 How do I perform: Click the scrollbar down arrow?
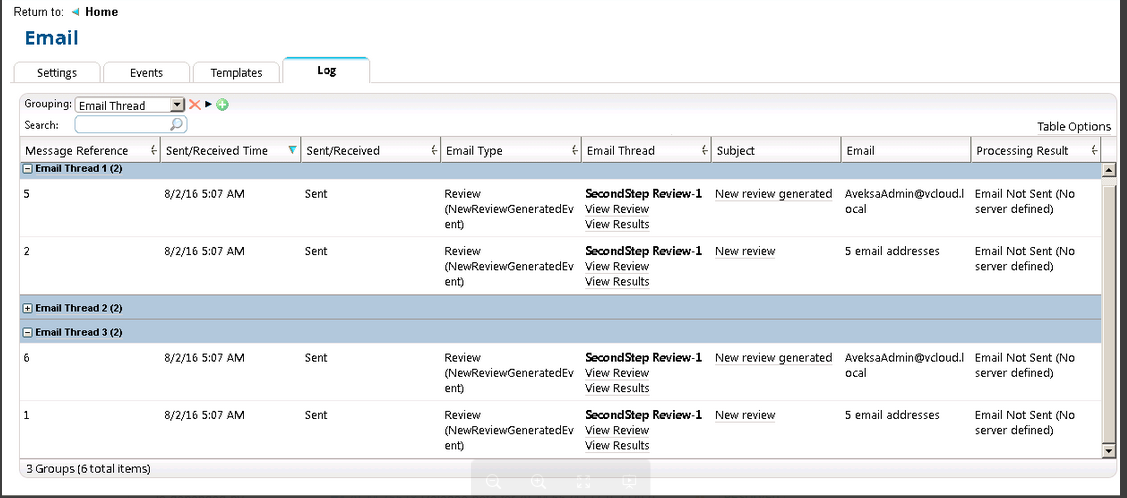tap(1108, 452)
